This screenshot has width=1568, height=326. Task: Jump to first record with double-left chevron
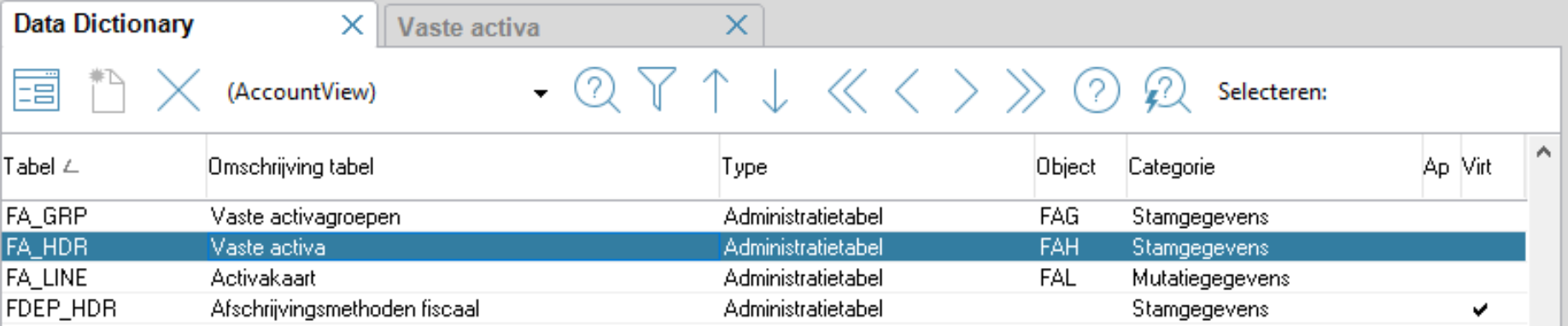point(847,90)
